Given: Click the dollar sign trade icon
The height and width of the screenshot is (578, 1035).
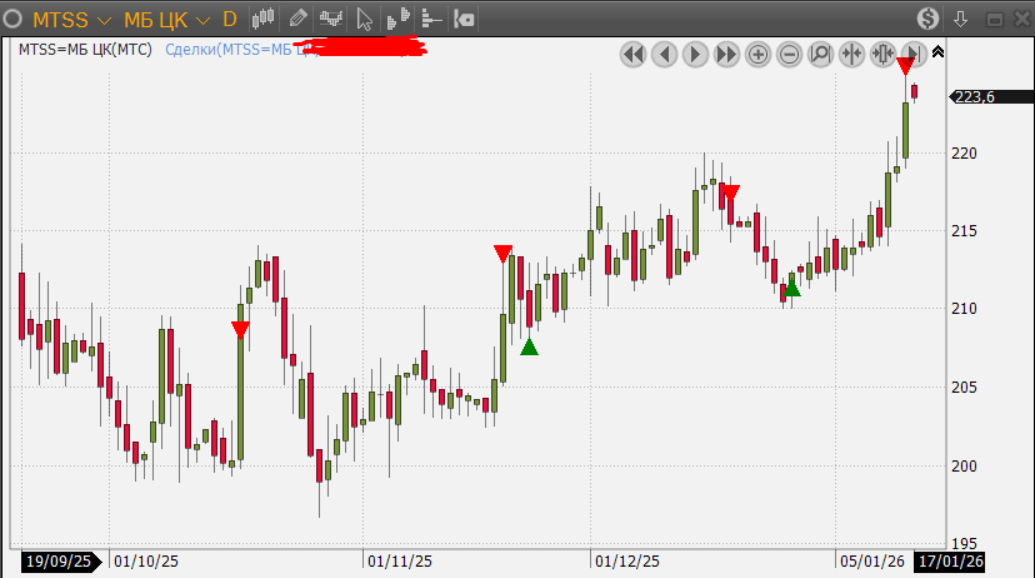Looking at the screenshot, I should [928, 18].
